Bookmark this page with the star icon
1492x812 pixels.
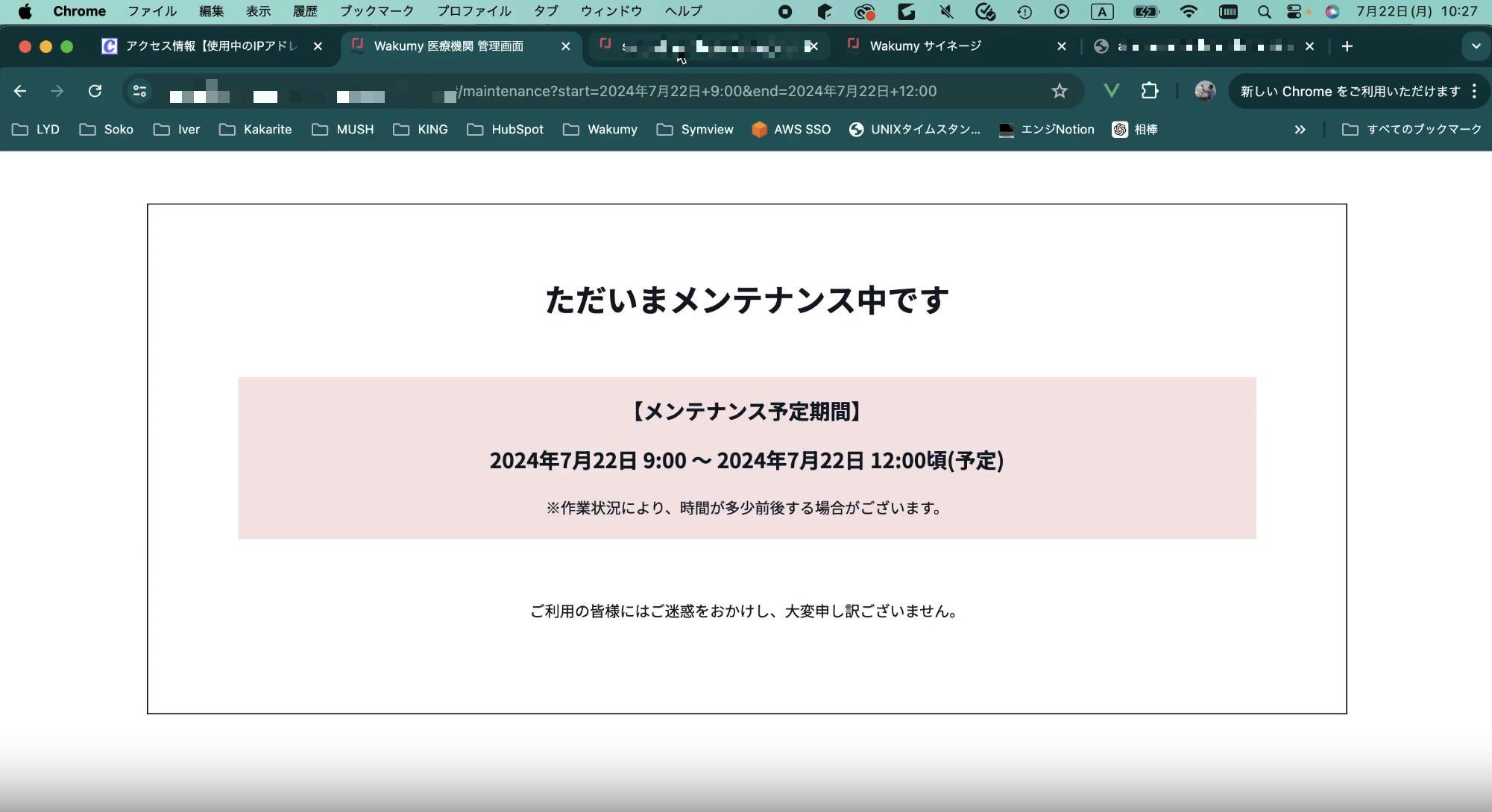pos(1058,91)
